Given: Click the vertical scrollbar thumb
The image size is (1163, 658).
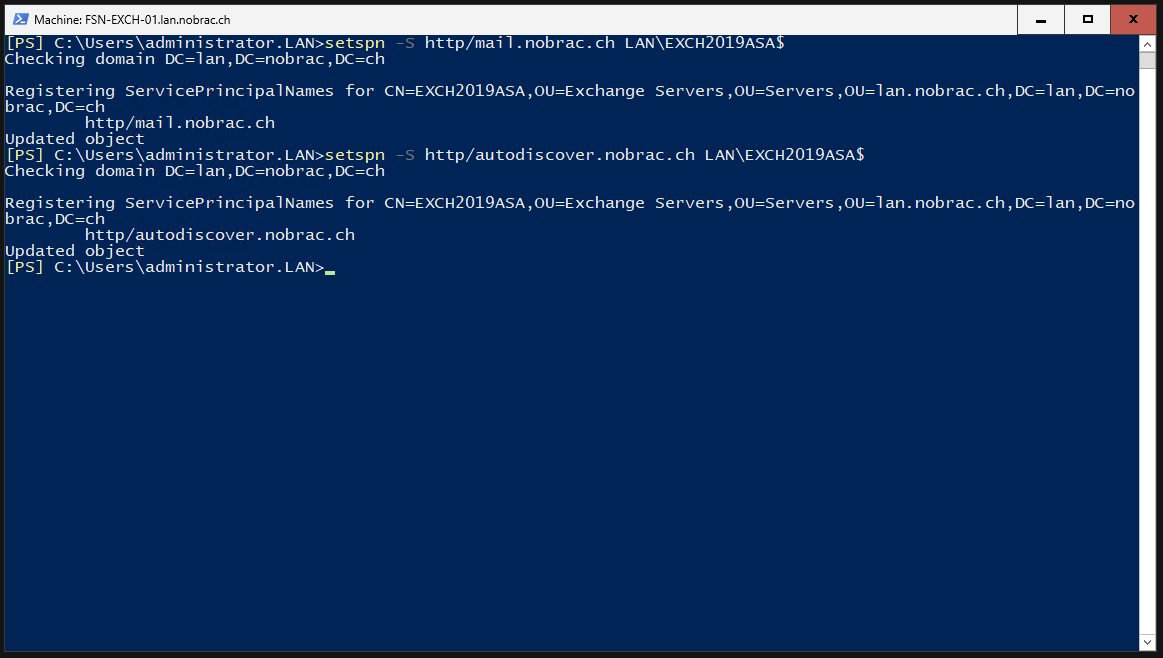Looking at the screenshot, I should pyautogui.click(x=1147, y=61).
